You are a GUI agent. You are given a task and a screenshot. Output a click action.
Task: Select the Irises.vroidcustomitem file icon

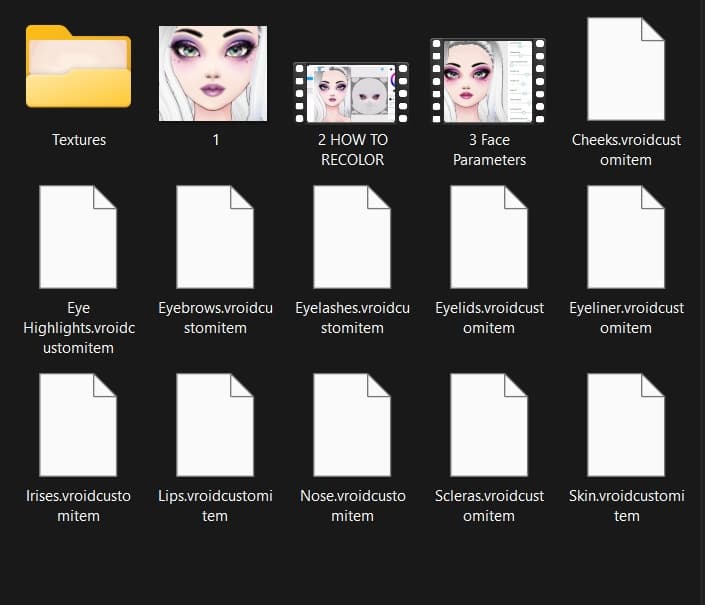click(78, 425)
